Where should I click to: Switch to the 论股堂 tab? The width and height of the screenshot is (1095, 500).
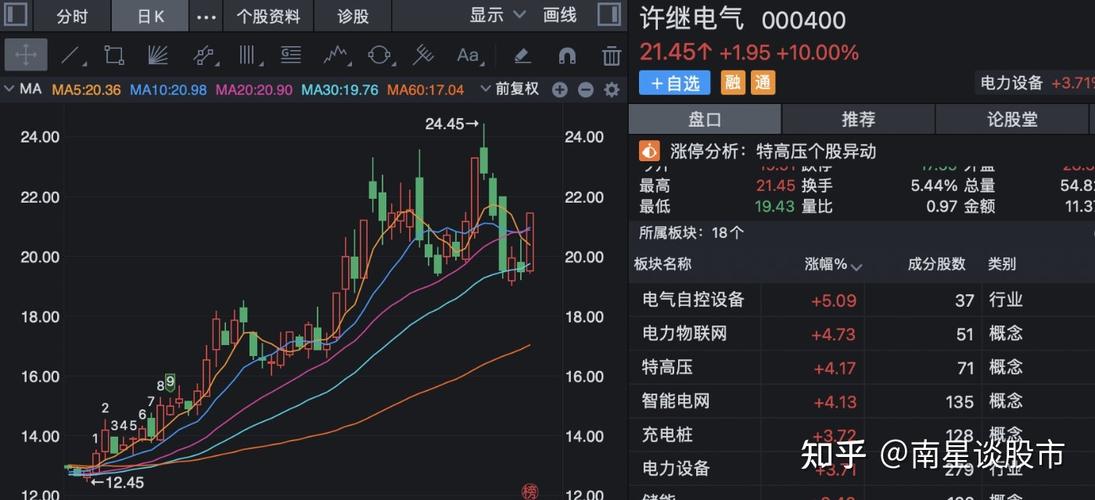coord(1012,119)
